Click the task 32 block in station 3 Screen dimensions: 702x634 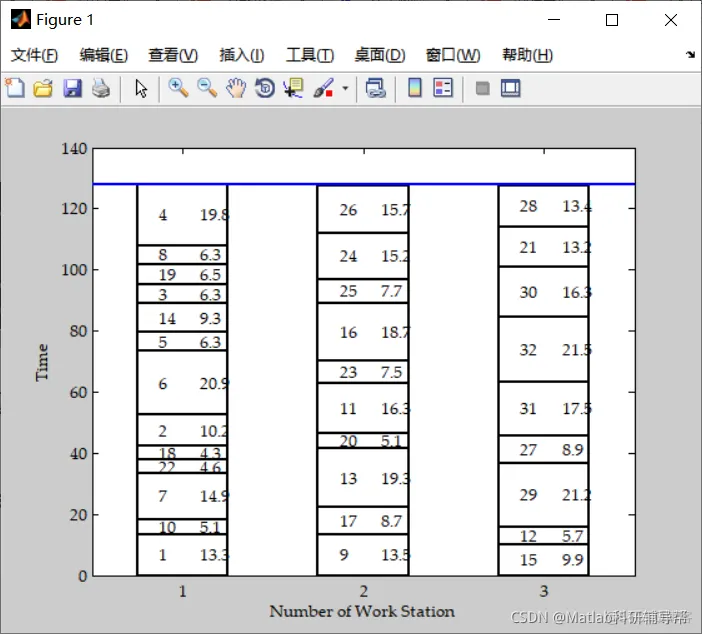tap(544, 349)
